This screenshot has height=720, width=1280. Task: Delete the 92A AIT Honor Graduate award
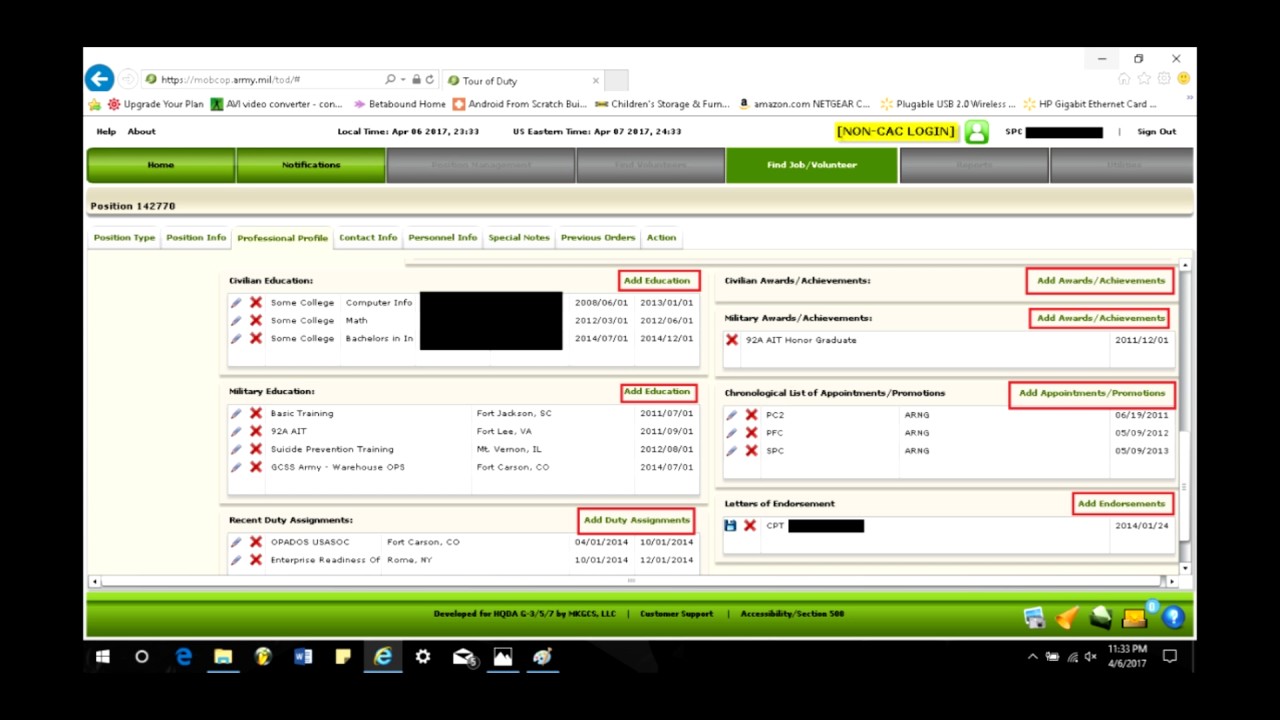point(731,339)
